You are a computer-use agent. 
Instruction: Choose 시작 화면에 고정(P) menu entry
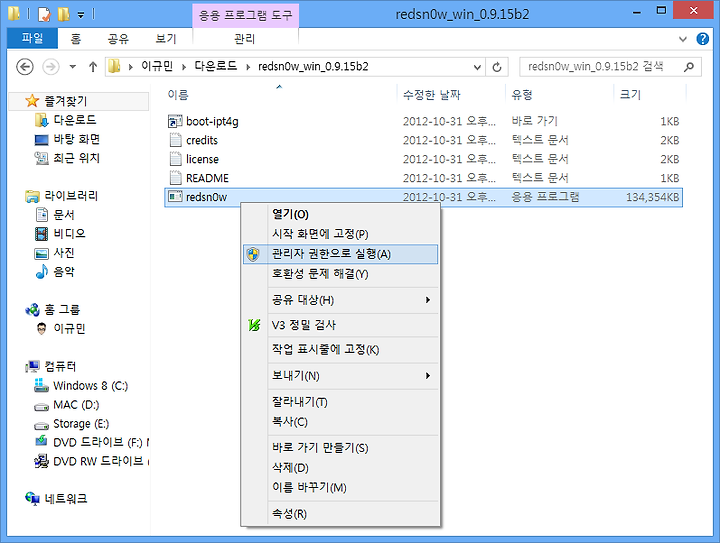point(341,234)
